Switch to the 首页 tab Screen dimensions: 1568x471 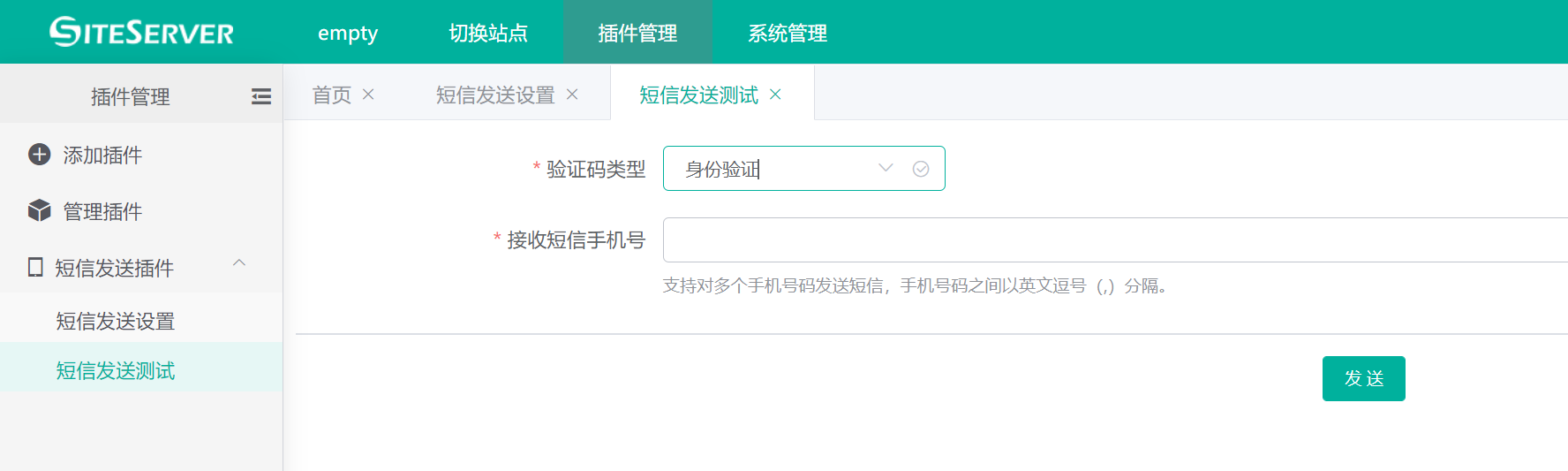pyautogui.click(x=332, y=95)
